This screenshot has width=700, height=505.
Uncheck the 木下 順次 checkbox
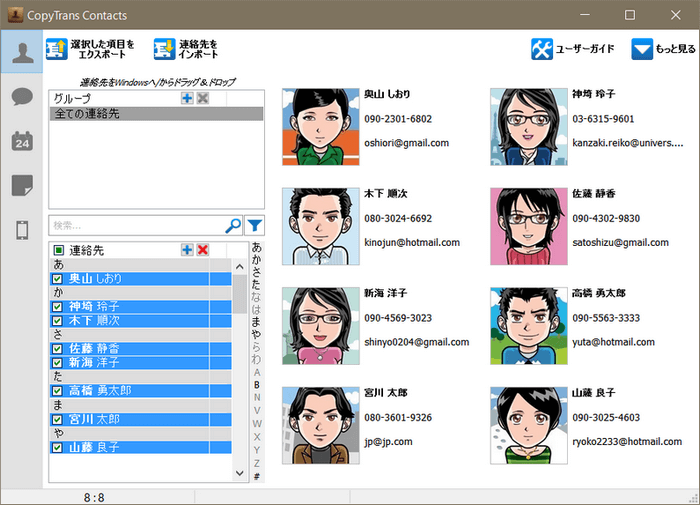57,321
